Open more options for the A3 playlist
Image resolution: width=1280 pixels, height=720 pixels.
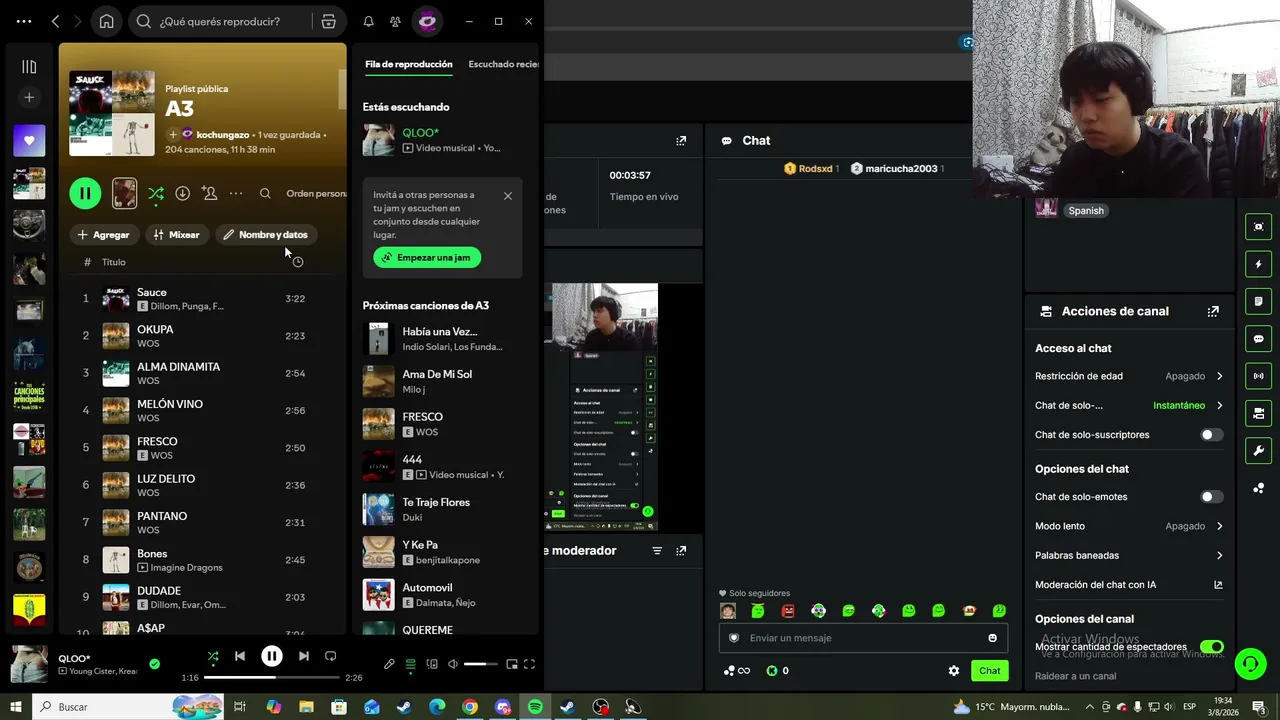pyautogui.click(x=236, y=193)
